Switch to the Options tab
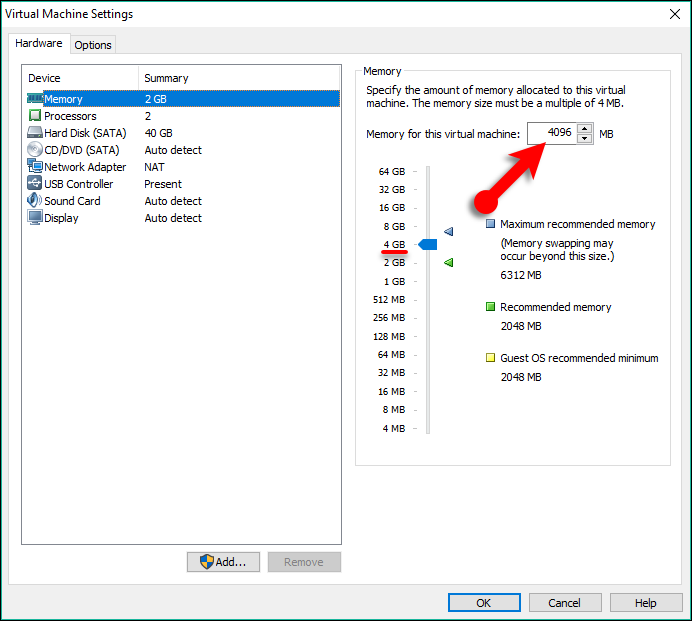 point(93,45)
